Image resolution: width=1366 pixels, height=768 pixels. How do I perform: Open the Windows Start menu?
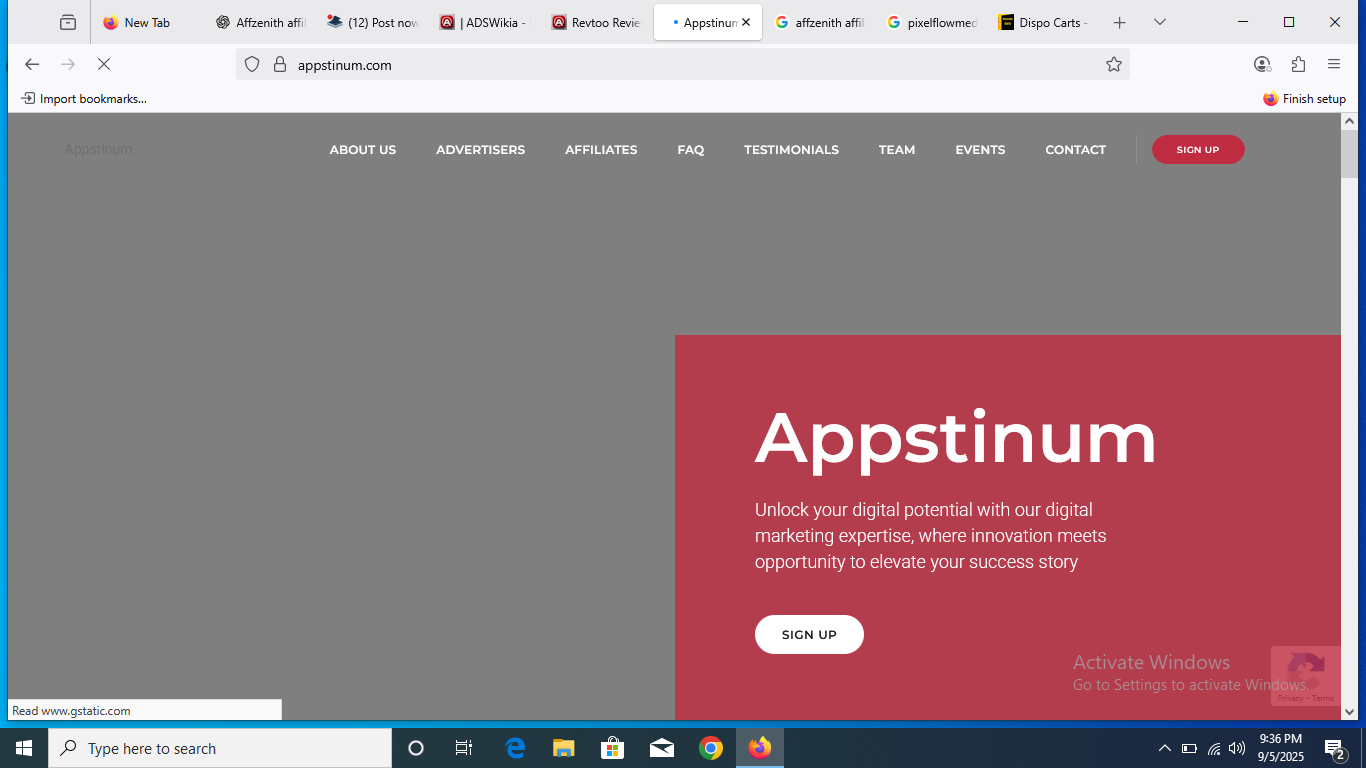tap(24, 748)
